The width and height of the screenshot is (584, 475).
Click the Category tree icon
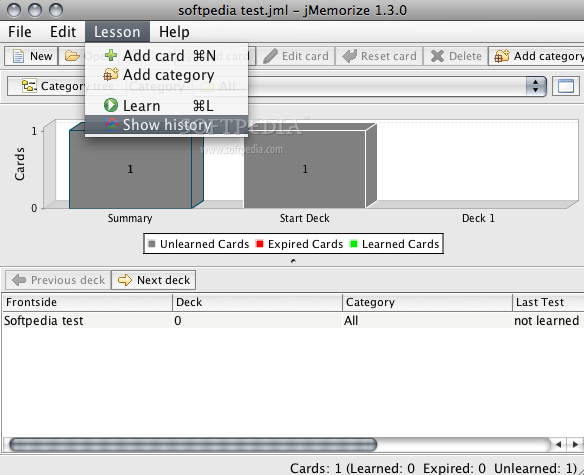coord(29,86)
